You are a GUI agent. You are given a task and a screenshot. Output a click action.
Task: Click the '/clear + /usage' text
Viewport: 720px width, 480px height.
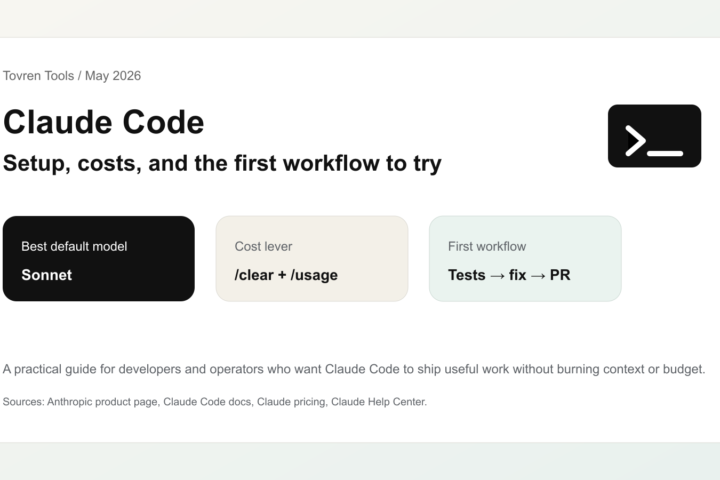tap(286, 275)
